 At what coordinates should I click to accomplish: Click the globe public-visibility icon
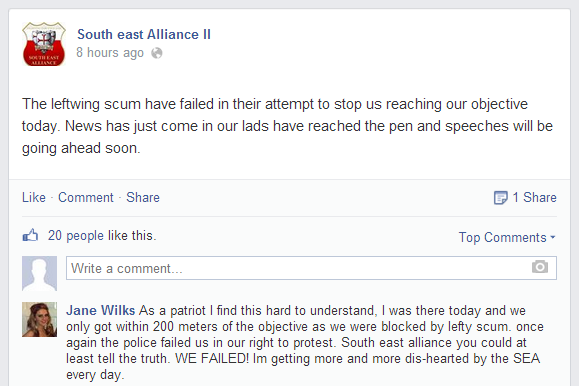(157, 53)
